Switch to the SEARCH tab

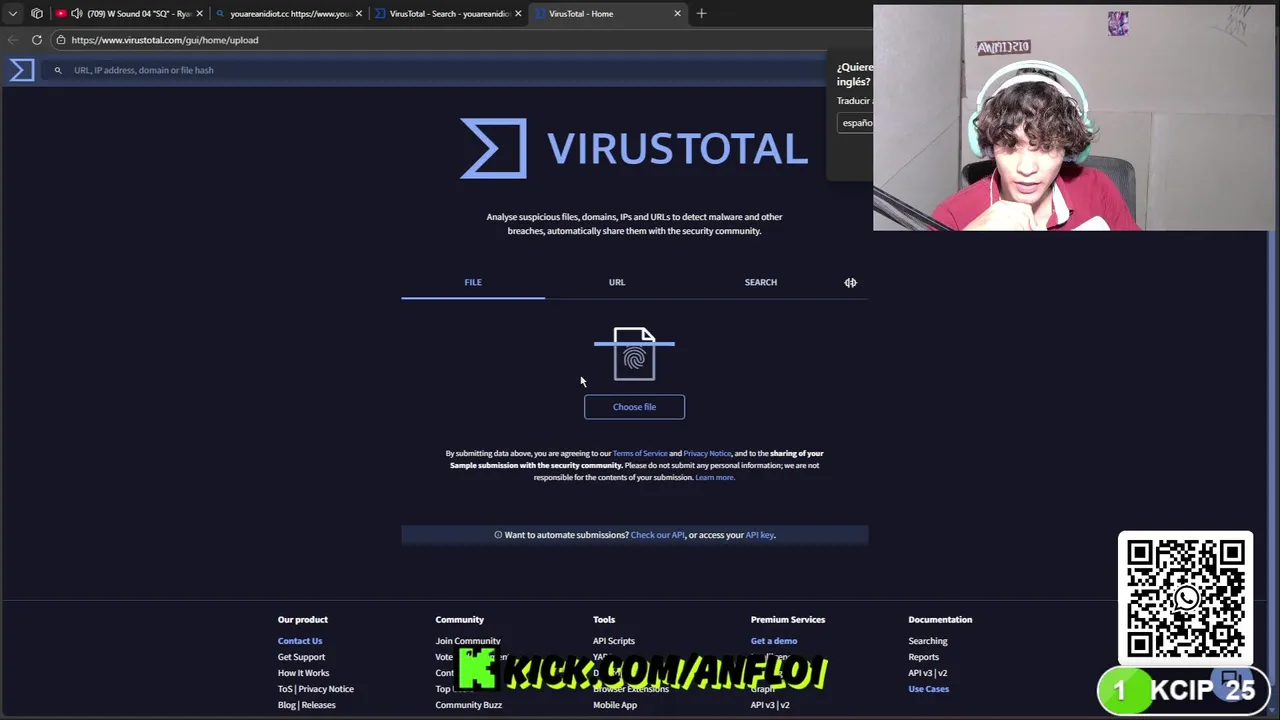[x=760, y=282]
